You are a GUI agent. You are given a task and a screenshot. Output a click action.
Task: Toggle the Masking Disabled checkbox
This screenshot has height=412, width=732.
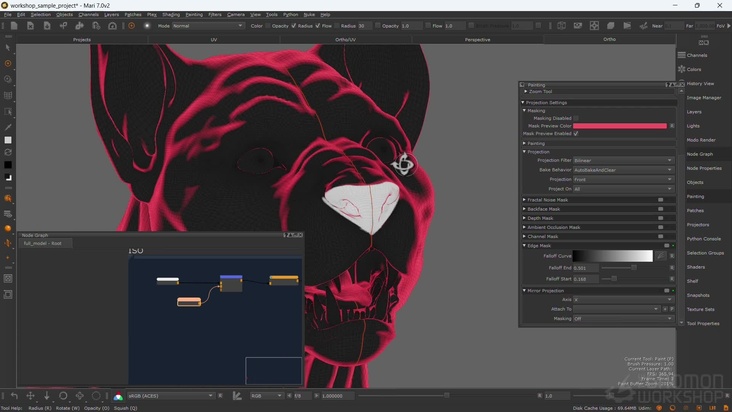click(x=576, y=118)
